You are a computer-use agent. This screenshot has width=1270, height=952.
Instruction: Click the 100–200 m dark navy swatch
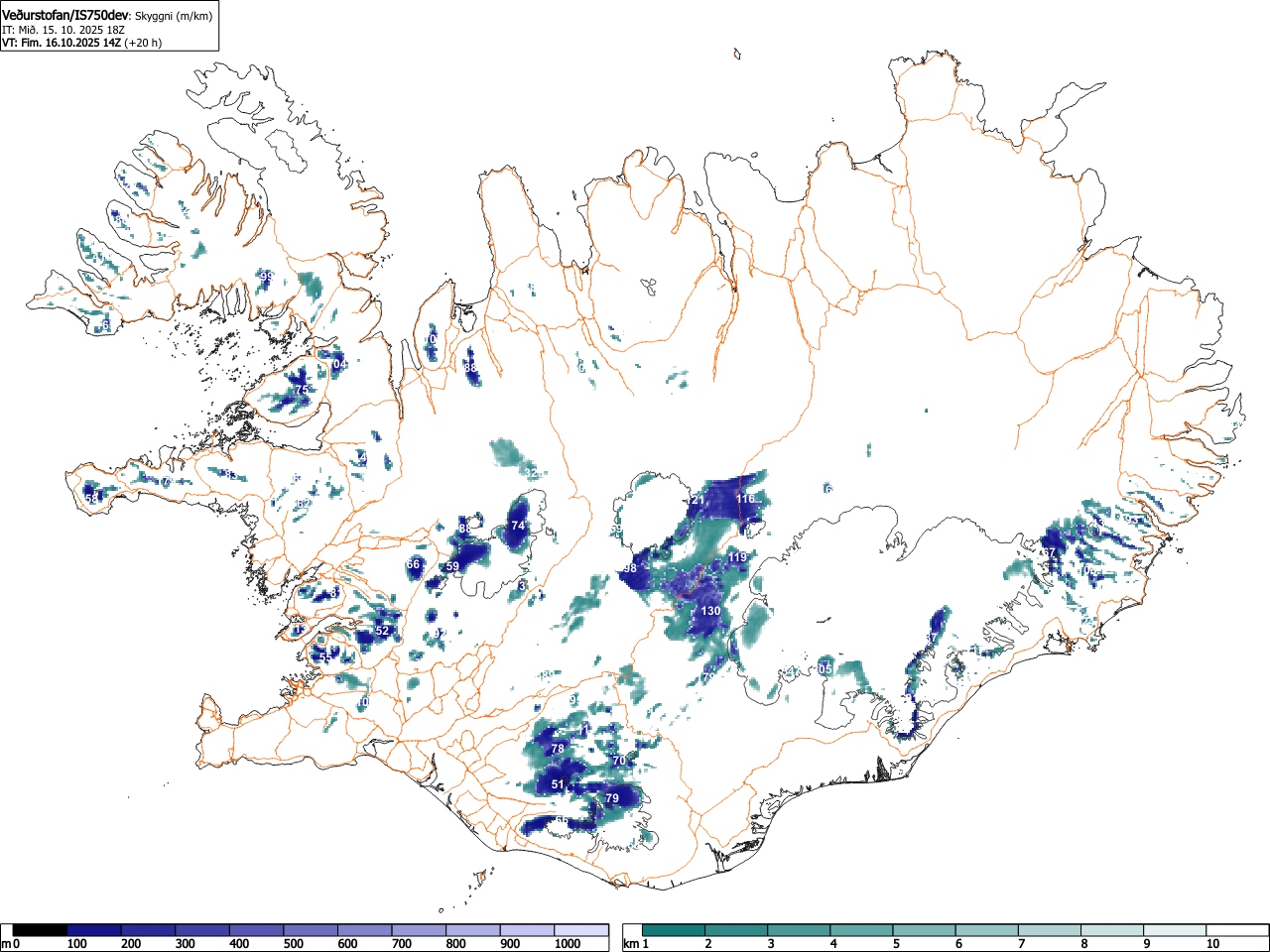coord(94,930)
